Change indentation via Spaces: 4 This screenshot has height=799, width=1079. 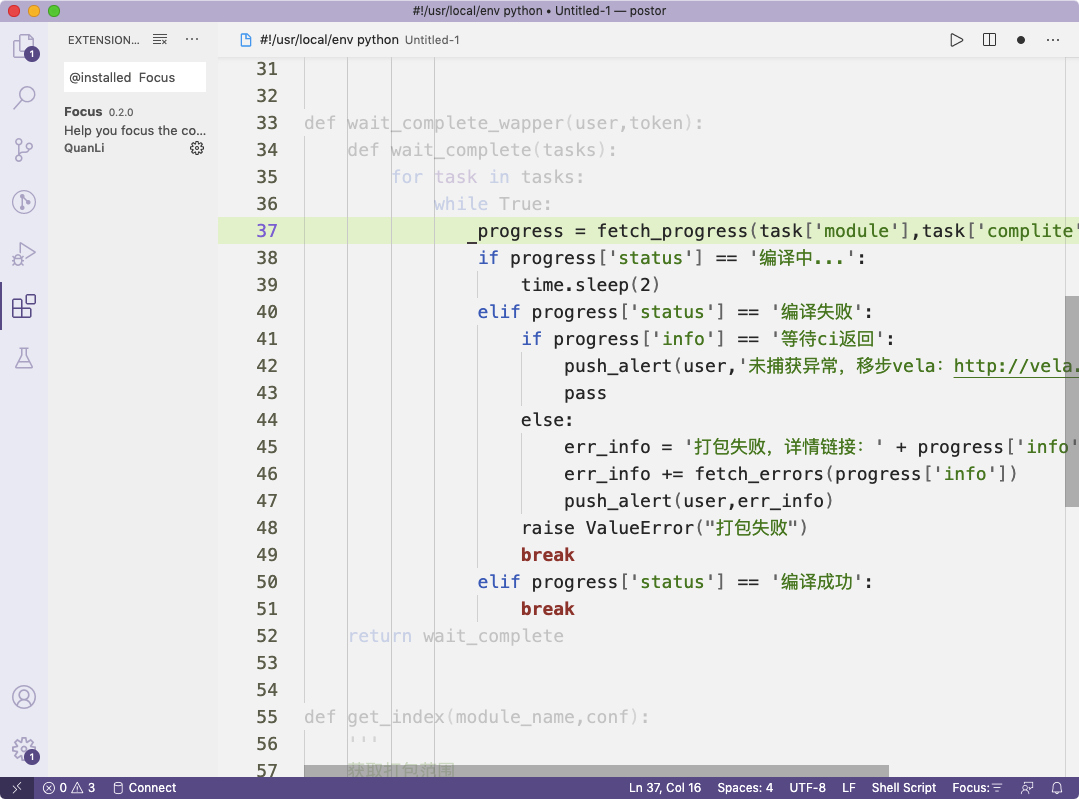pyautogui.click(x=745, y=788)
